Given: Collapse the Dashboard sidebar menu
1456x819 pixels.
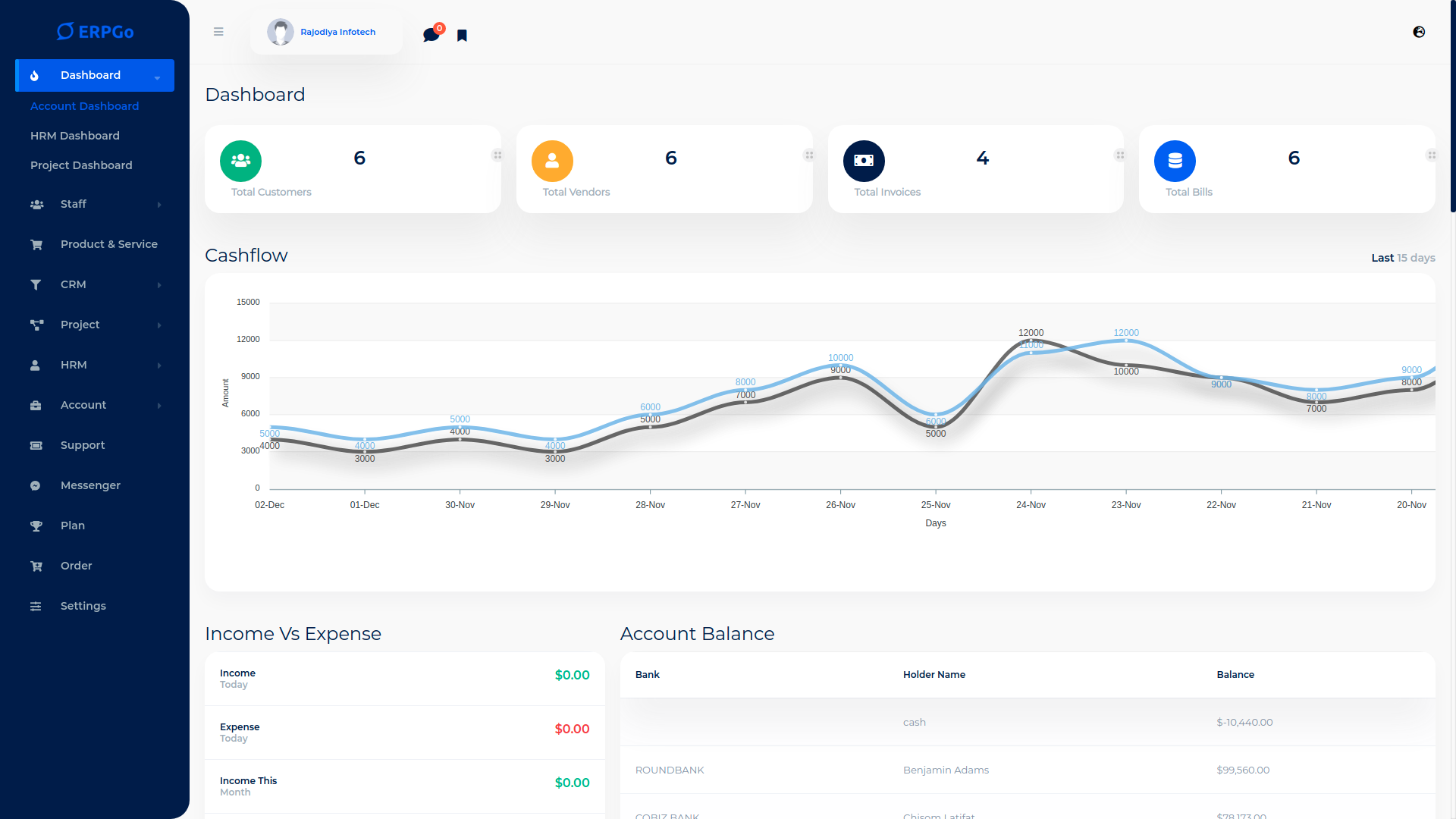Looking at the screenshot, I should pyautogui.click(x=95, y=75).
